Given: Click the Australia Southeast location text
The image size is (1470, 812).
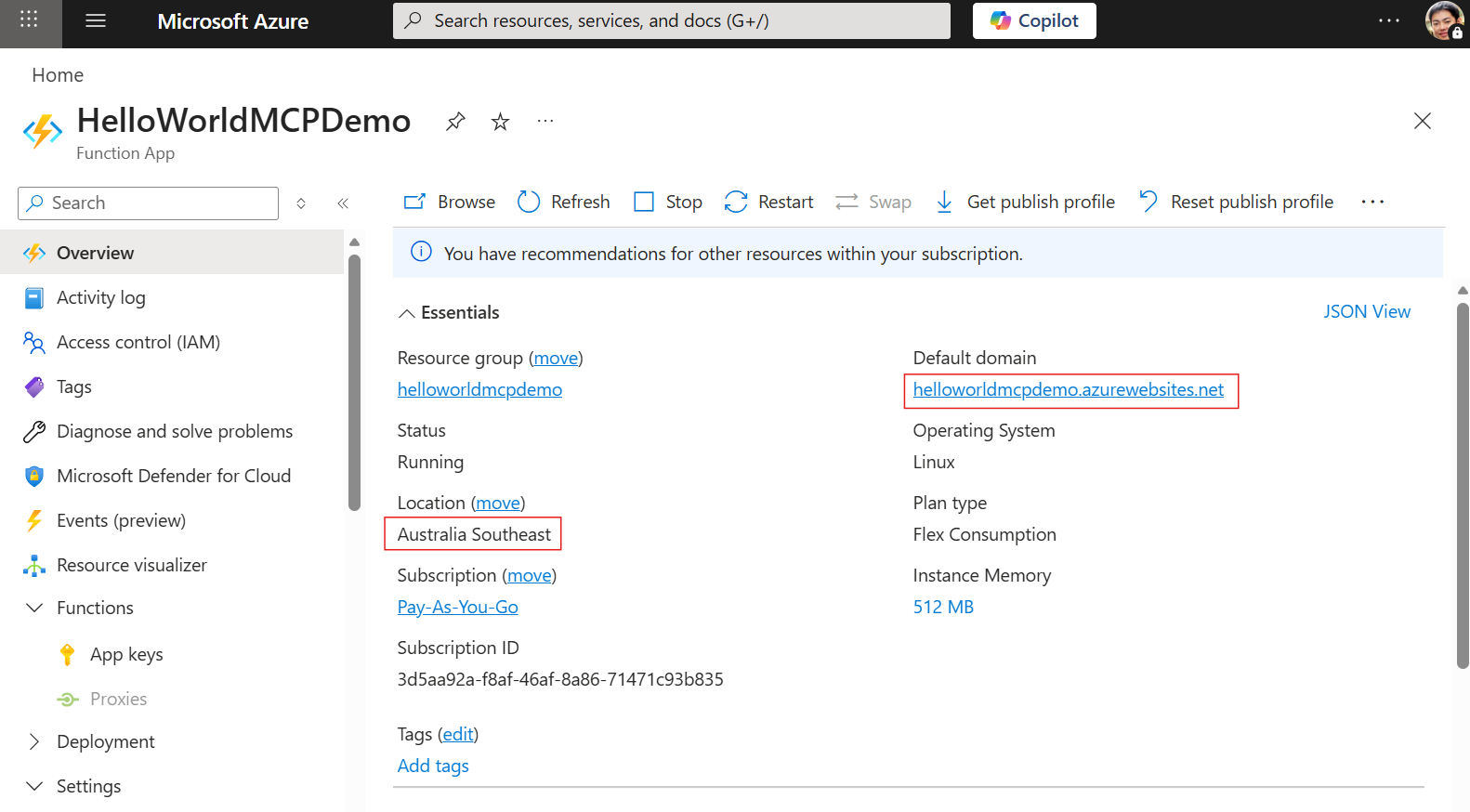Looking at the screenshot, I should (x=474, y=535).
